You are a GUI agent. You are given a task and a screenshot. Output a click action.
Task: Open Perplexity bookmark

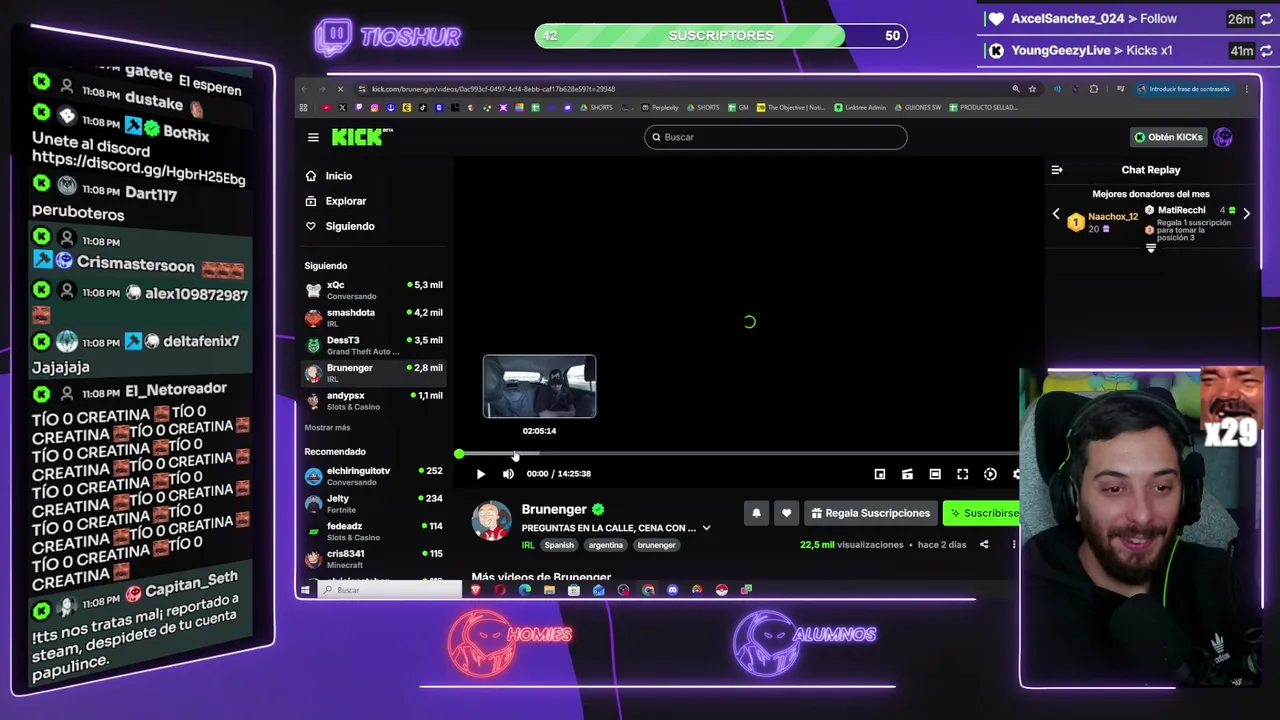[x=660, y=107]
